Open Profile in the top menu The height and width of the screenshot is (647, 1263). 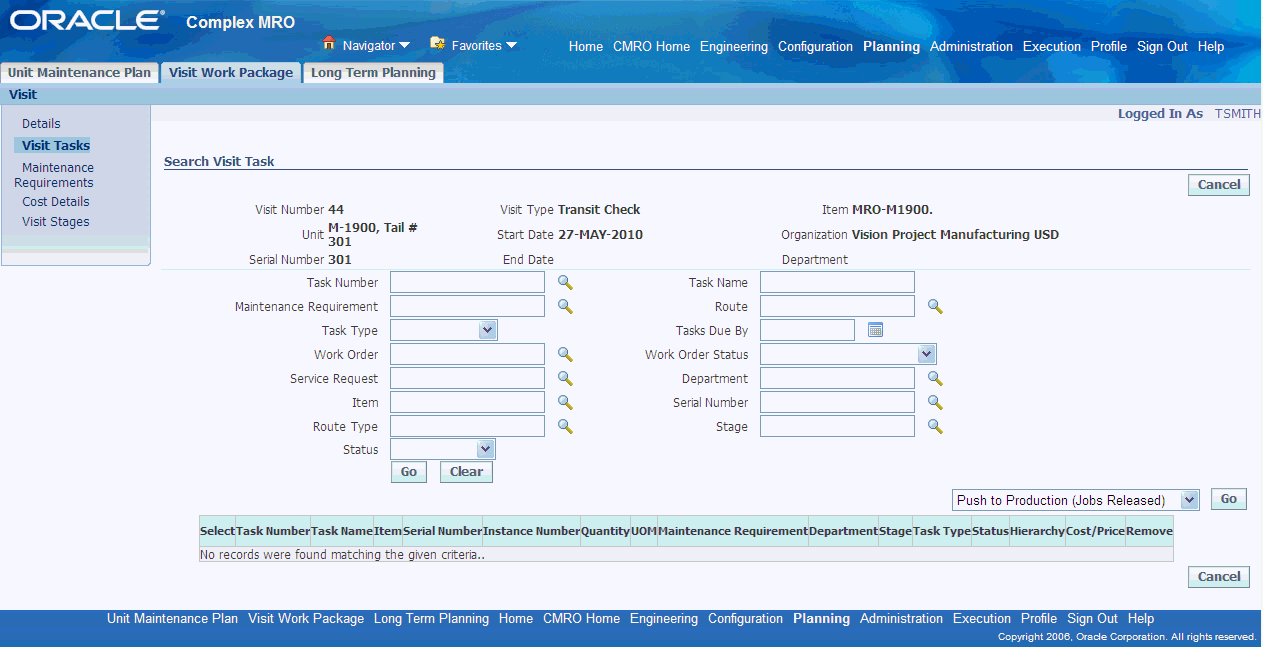tap(1109, 46)
